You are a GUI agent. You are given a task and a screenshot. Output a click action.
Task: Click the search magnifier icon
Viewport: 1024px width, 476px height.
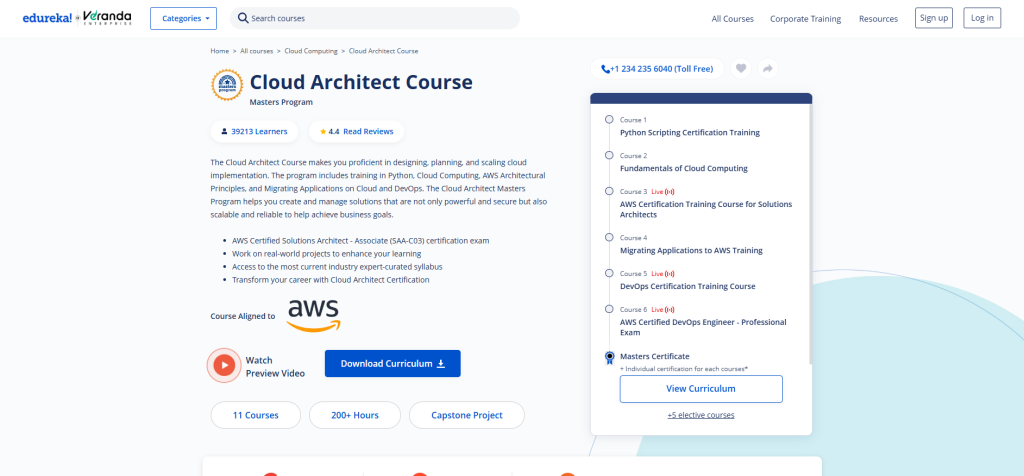click(243, 18)
